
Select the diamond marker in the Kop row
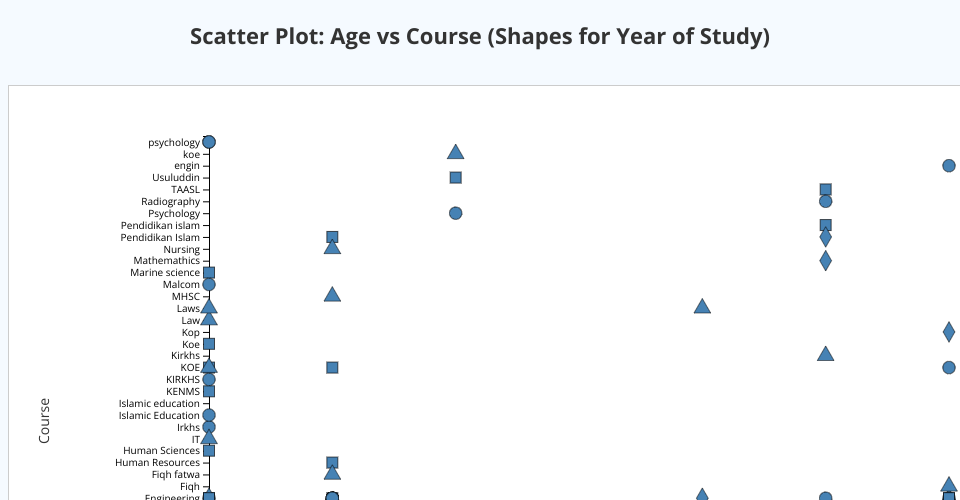pos(948,332)
